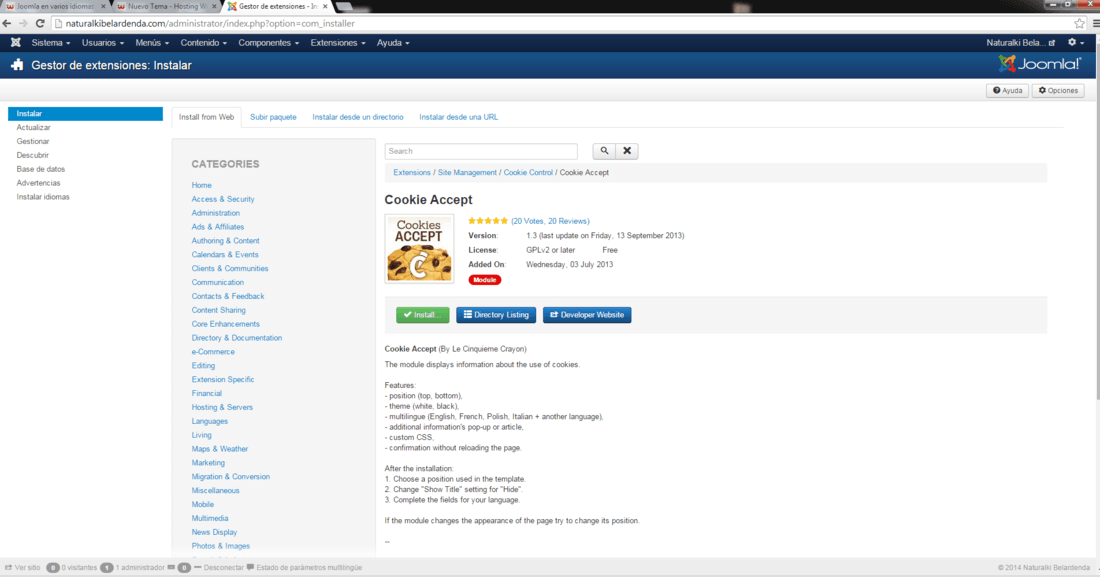
Task: Open the Ayuda dropdown menu
Action: [x=393, y=43]
